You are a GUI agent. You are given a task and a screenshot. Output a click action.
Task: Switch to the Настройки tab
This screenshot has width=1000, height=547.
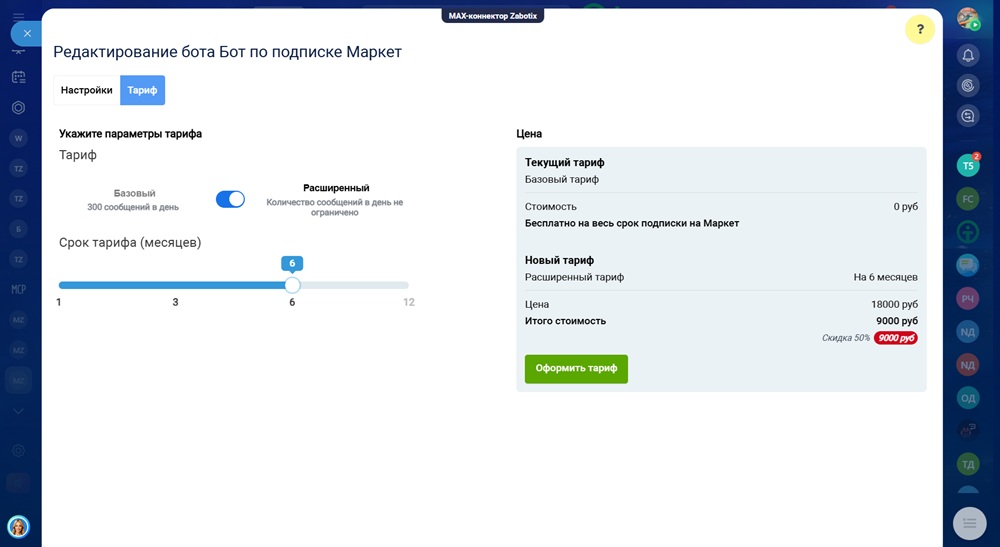tap(87, 90)
